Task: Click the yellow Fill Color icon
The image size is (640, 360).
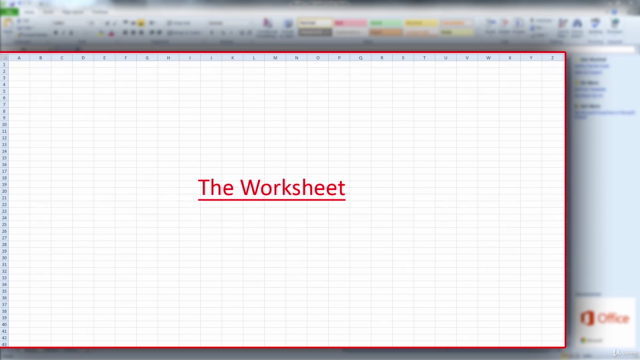Action: pyautogui.click(x=101, y=33)
